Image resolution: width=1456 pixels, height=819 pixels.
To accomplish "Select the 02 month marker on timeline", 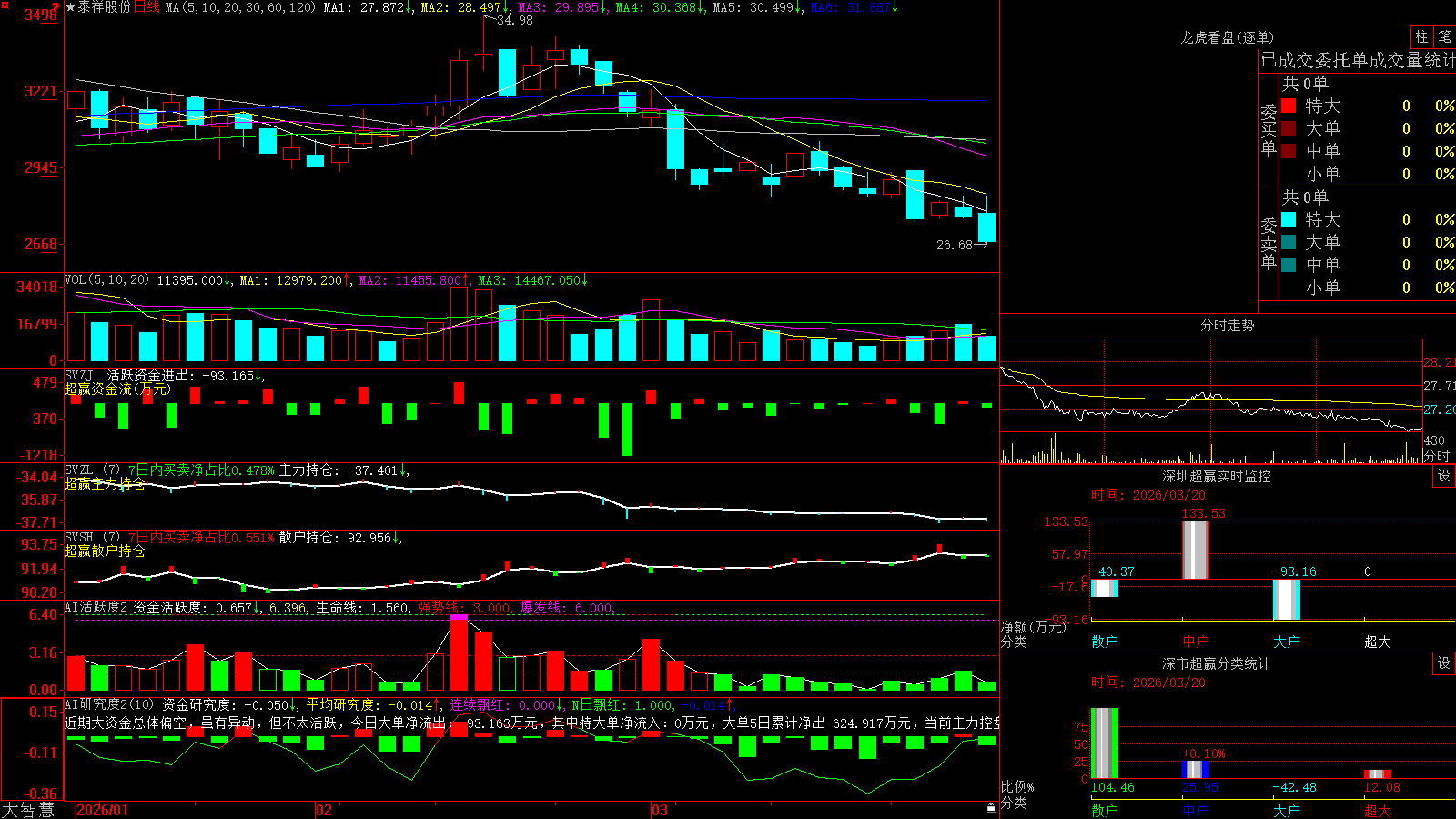I will point(324,810).
